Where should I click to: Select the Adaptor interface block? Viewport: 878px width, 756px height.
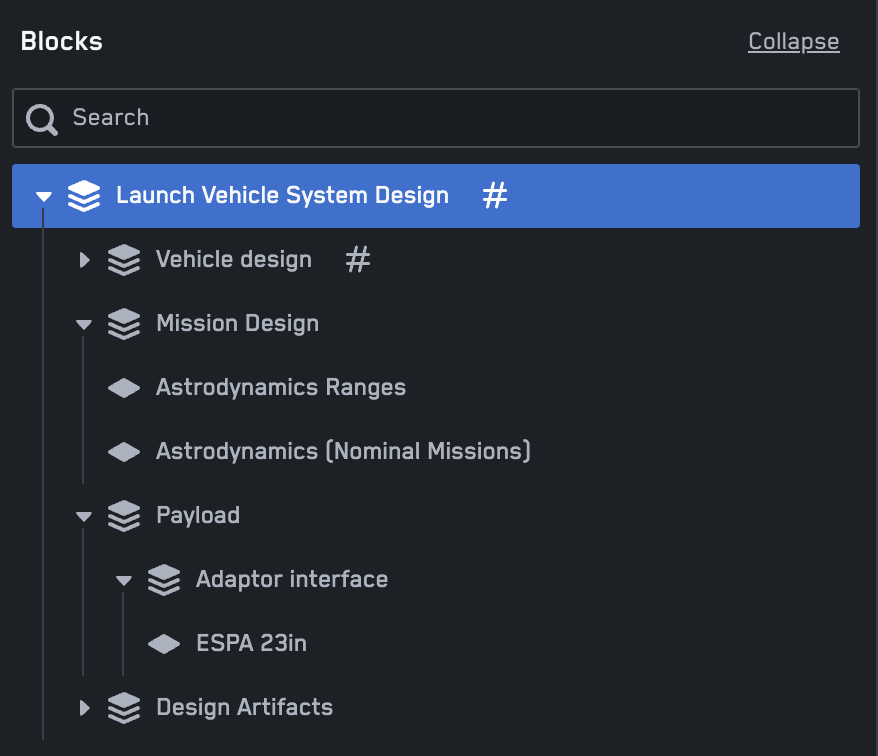click(x=292, y=579)
